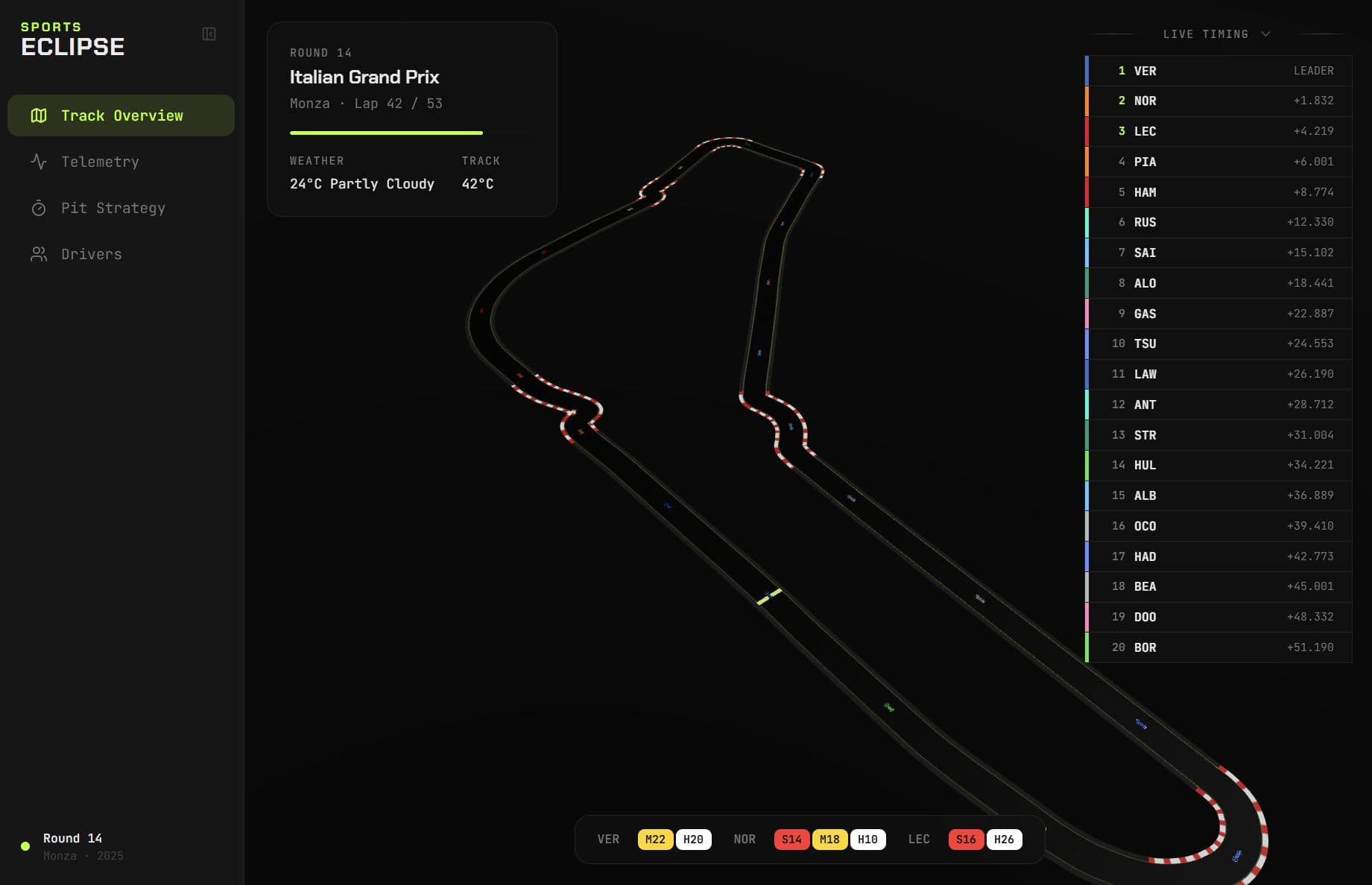
Task: Click the 24°C Partly Cloudy weather value
Action: [362, 184]
